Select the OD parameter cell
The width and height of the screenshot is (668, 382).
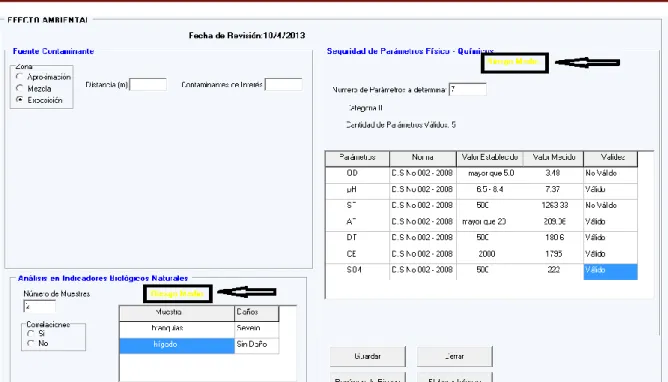pos(357,174)
